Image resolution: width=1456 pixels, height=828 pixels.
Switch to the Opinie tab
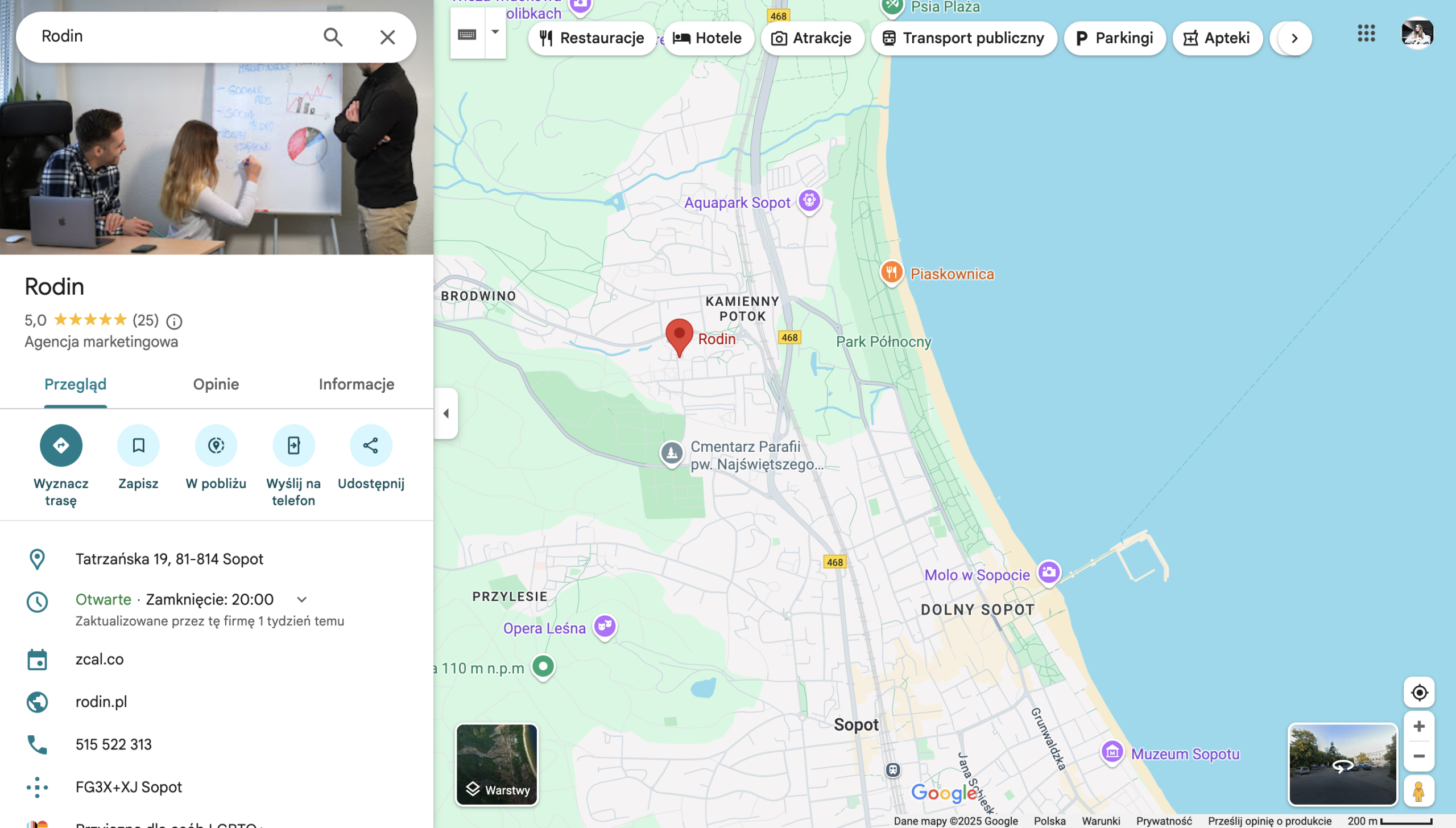(x=216, y=385)
